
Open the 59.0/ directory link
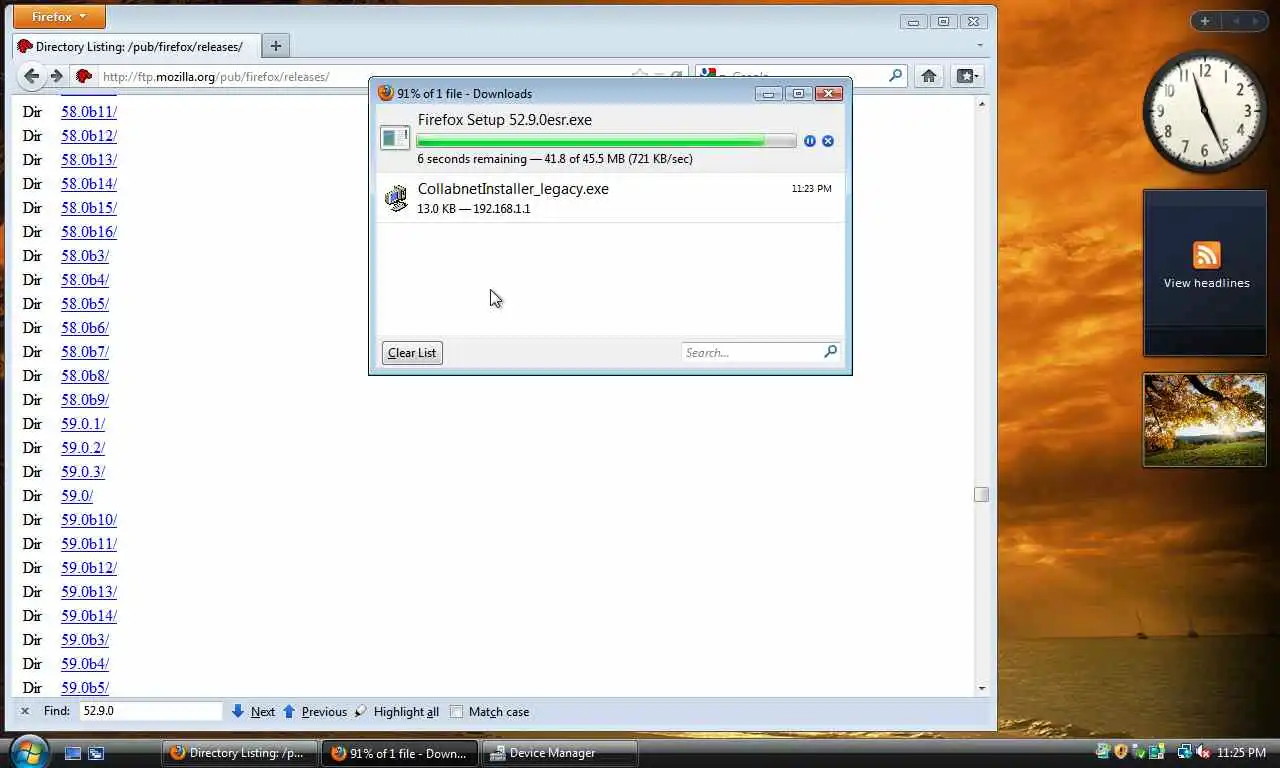[x=77, y=496]
